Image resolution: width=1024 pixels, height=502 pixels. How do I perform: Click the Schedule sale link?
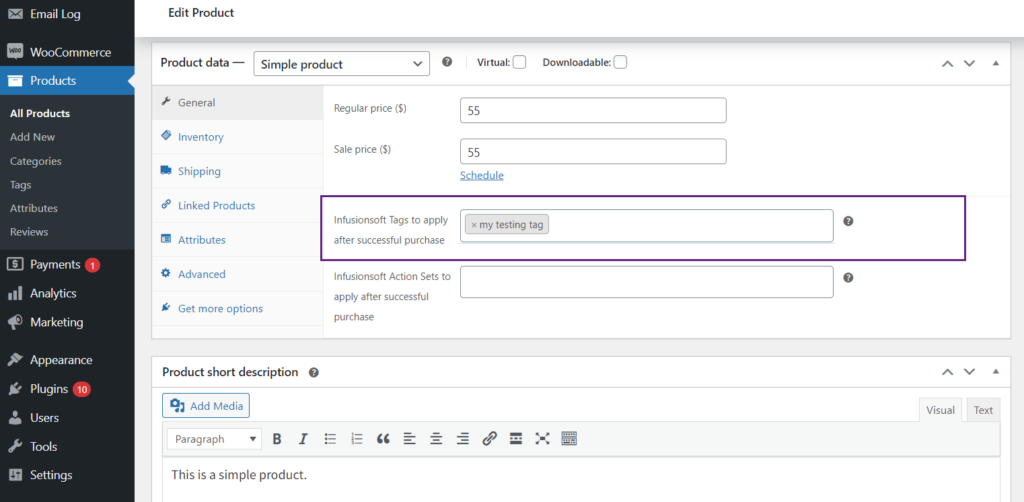tap(482, 176)
